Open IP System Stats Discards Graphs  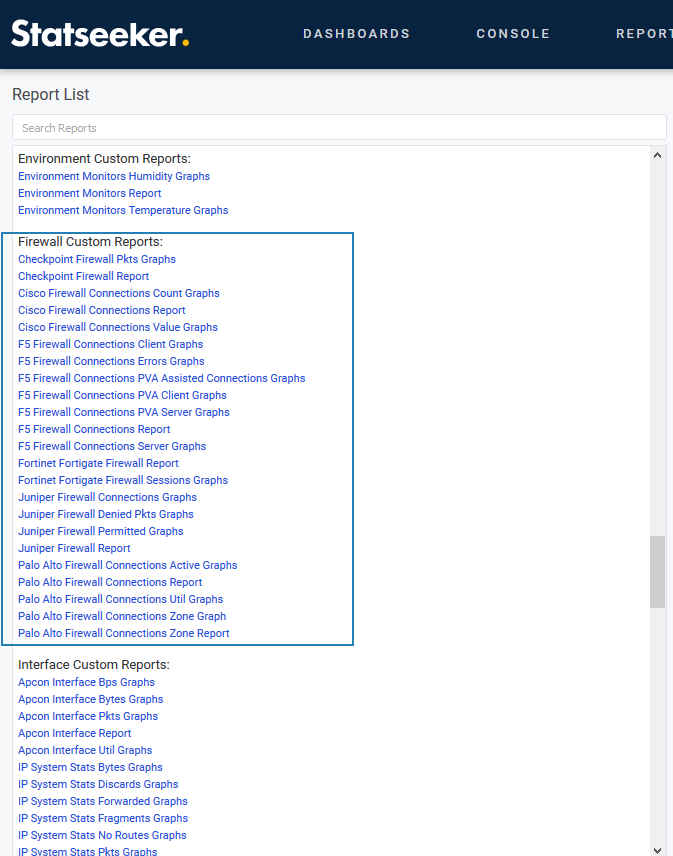point(98,784)
